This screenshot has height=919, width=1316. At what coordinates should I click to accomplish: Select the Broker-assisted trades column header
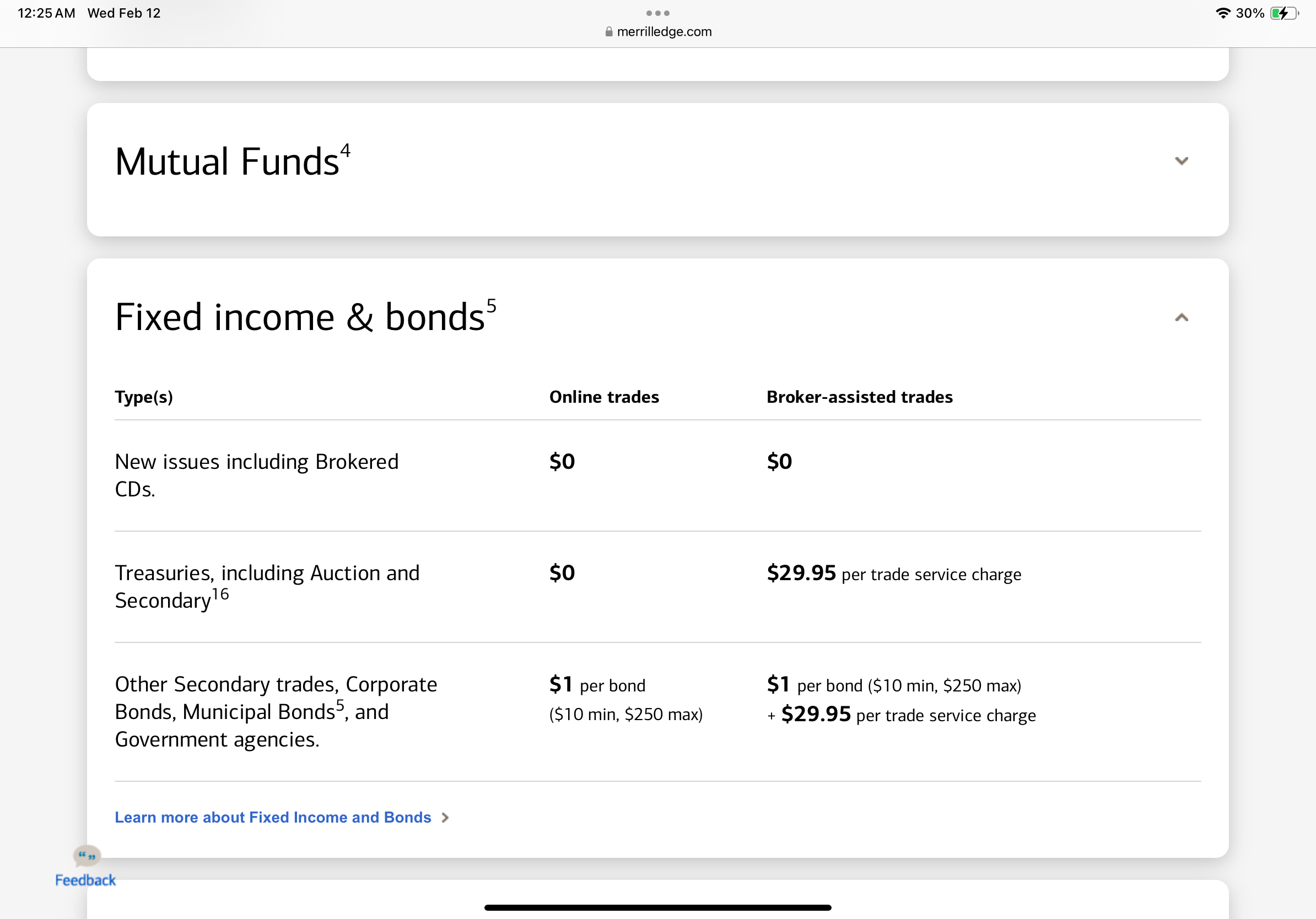tap(859, 397)
